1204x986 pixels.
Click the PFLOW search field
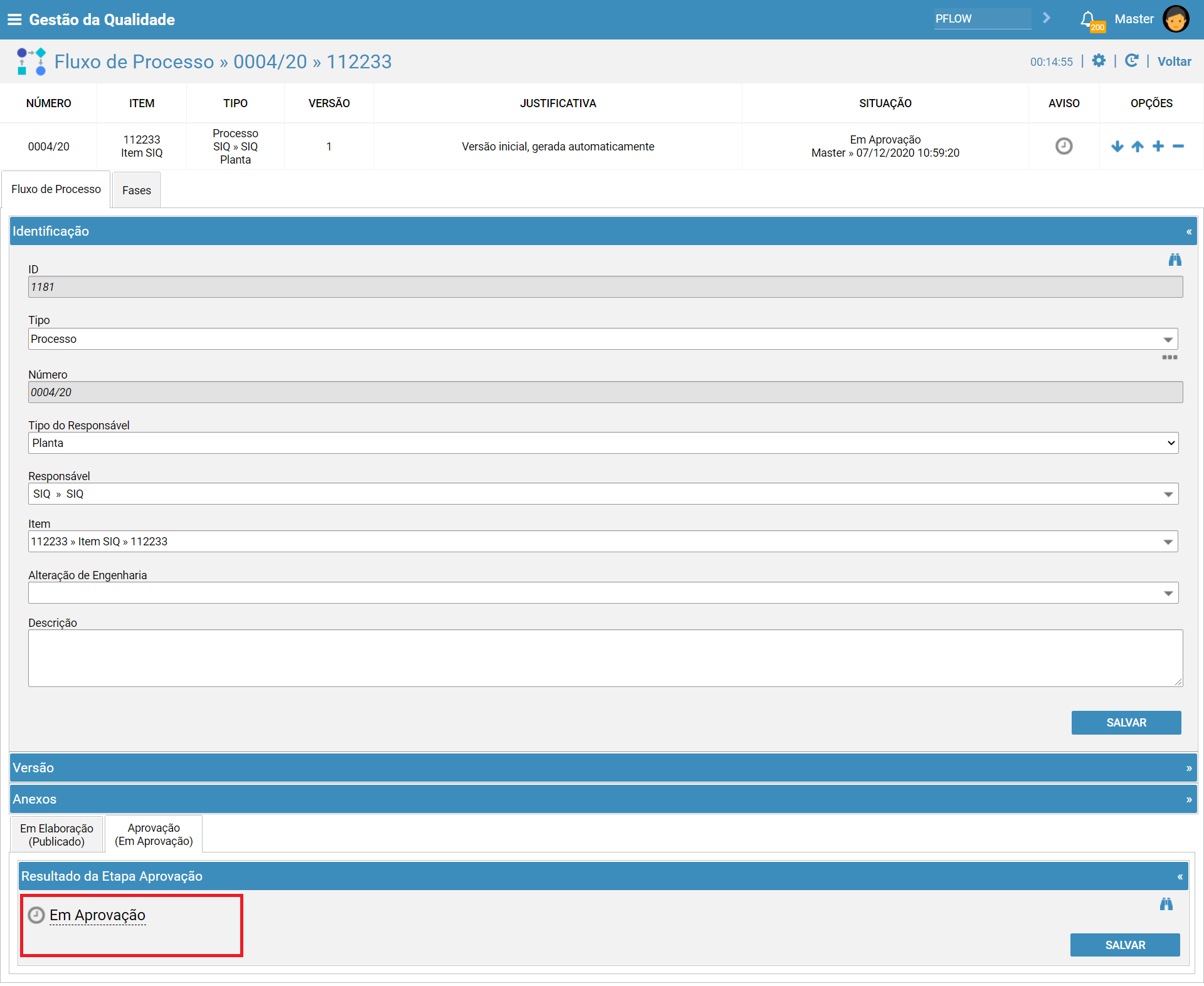[x=982, y=19]
